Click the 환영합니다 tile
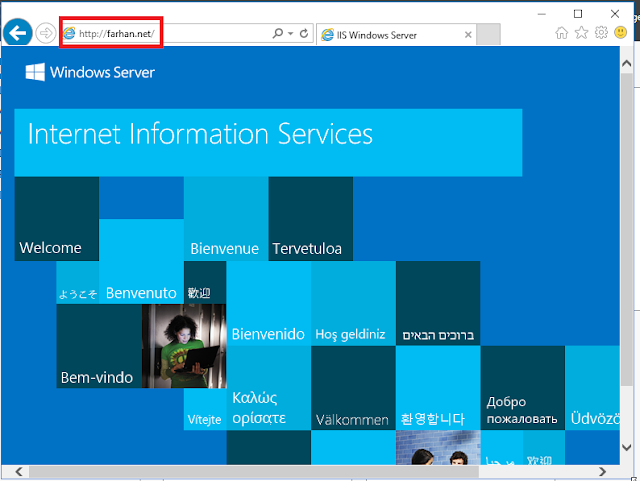The image size is (640, 481). (x=438, y=388)
